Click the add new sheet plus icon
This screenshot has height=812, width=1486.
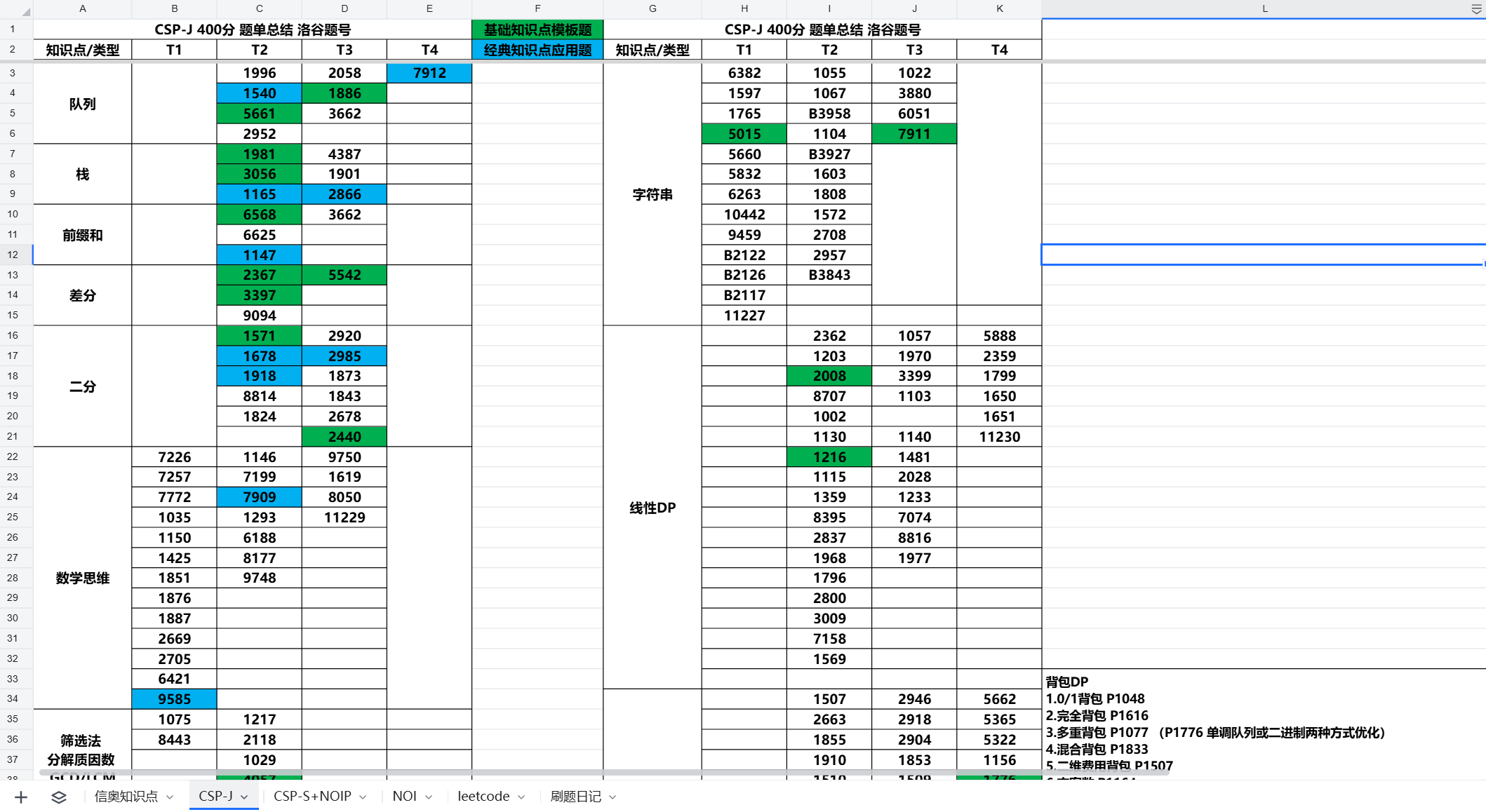click(21, 797)
